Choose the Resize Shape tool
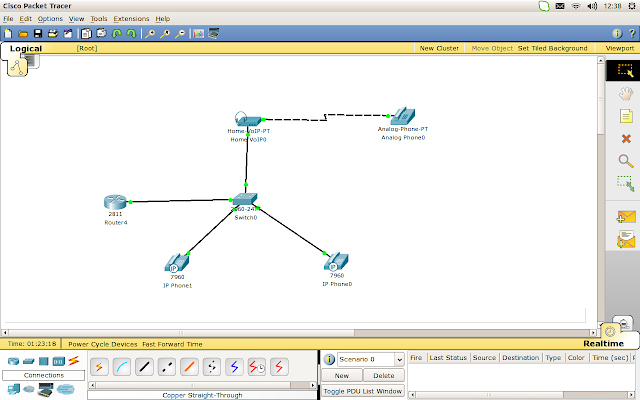This screenshot has width=640, height=400. click(625, 183)
